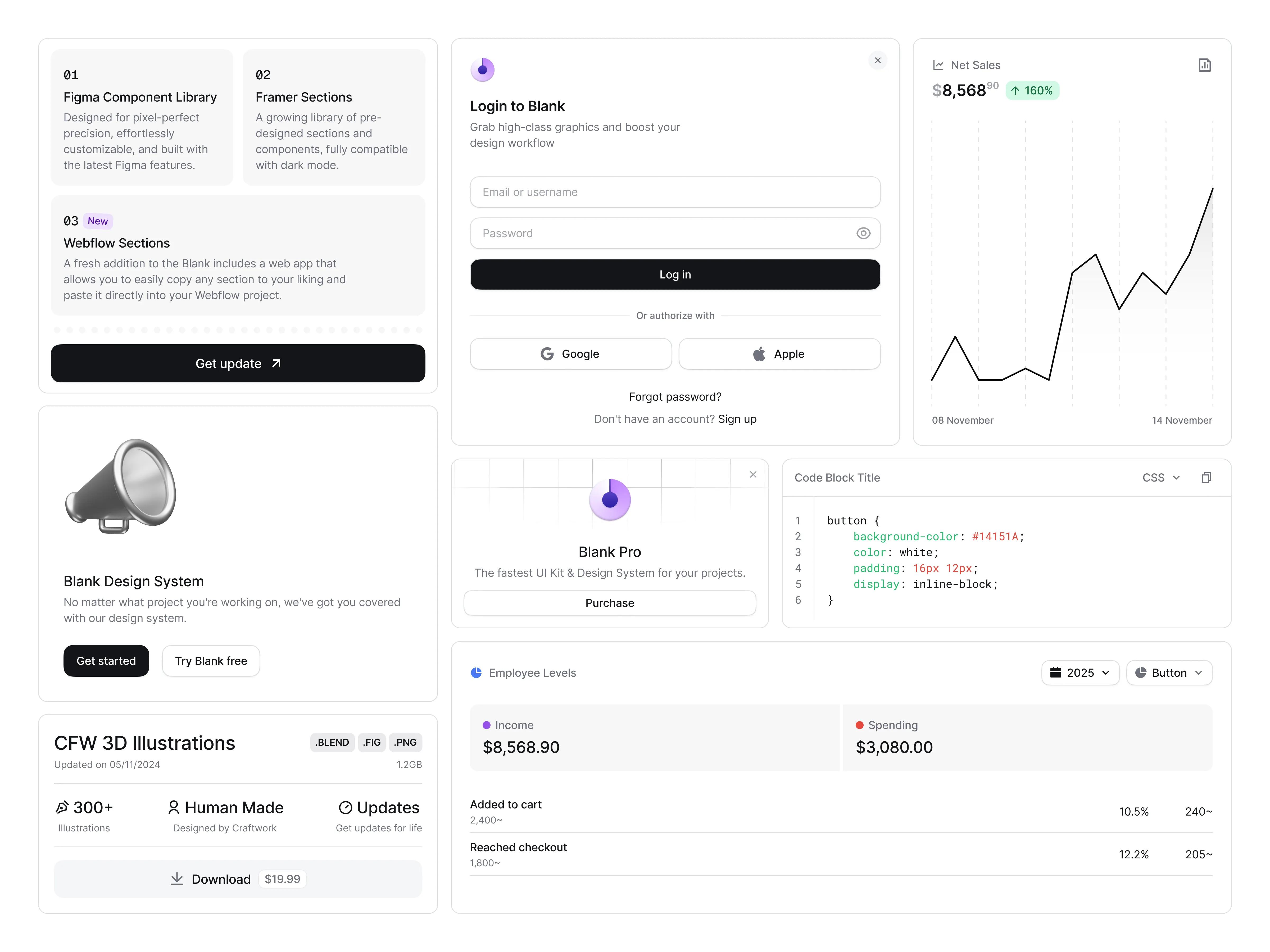Open the Sign up link
The height and width of the screenshot is (952, 1270).
737,419
